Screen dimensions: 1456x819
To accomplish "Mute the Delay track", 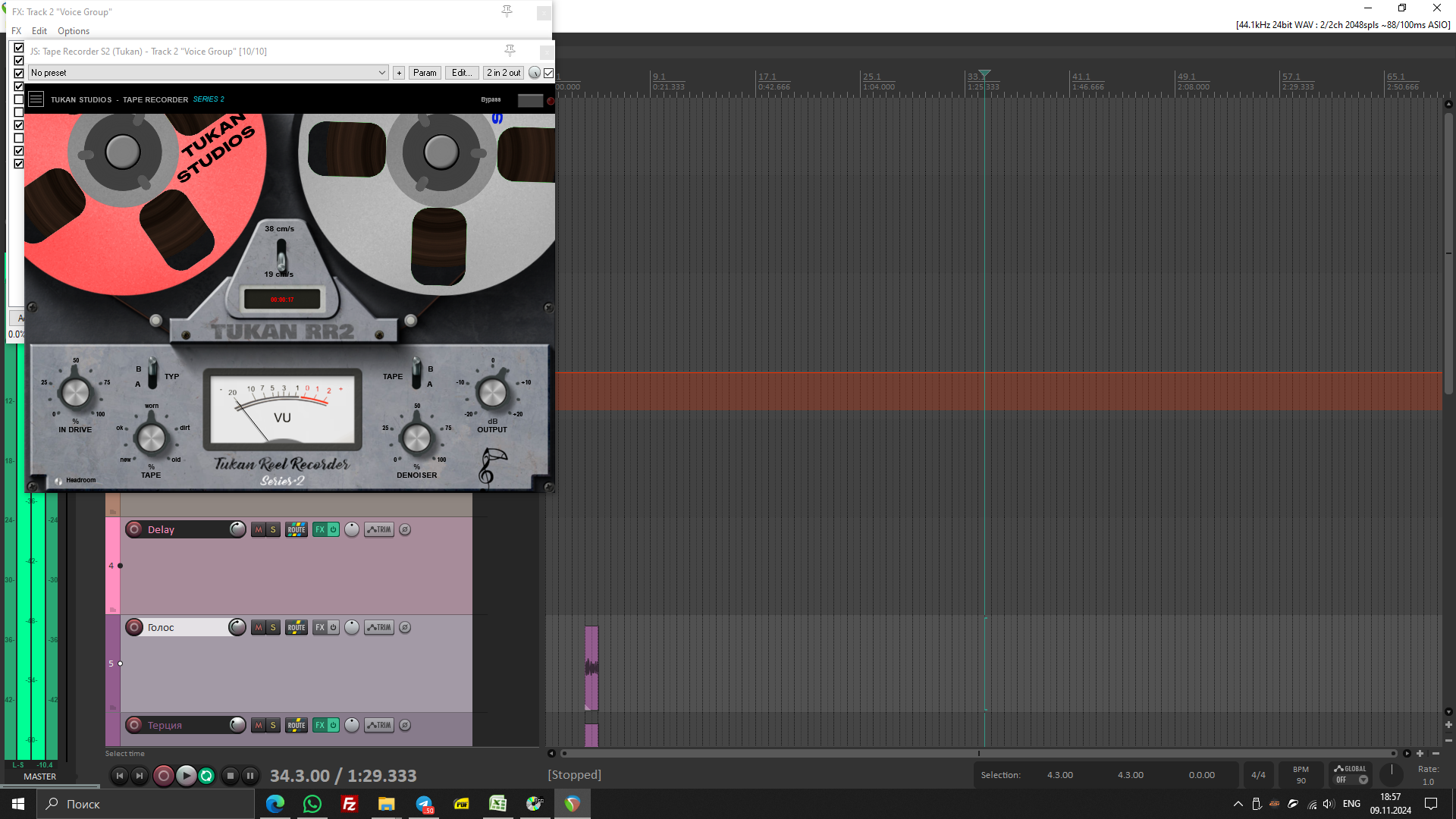I will 259,529.
